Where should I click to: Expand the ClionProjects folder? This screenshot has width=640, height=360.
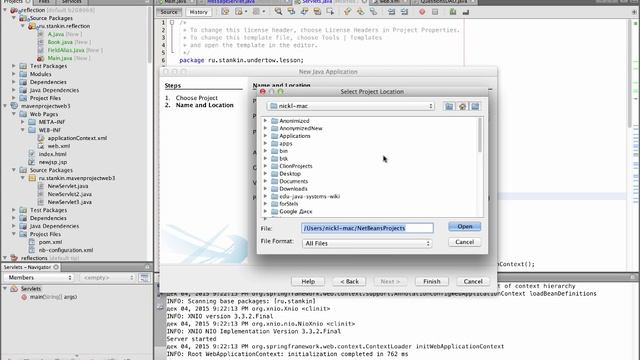(x=265, y=166)
